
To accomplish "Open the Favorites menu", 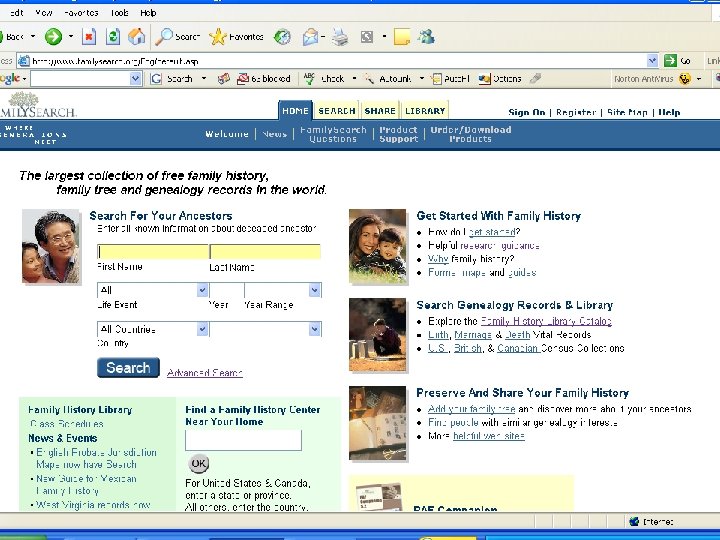I will [x=81, y=13].
